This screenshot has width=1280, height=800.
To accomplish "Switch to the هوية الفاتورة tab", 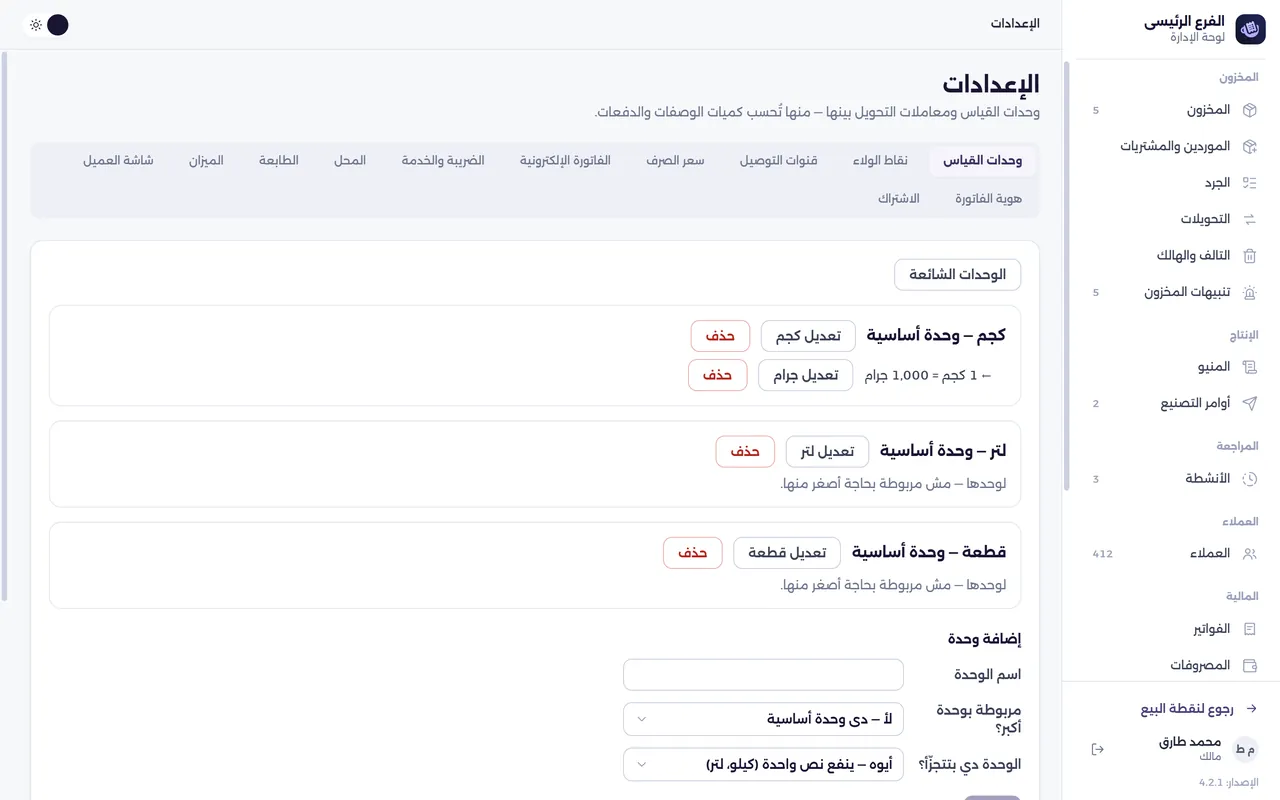I will tap(988, 199).
